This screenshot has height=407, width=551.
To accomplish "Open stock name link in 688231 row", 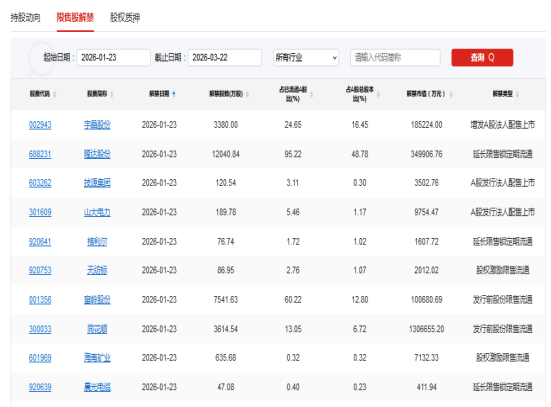I will (x=97, y=154).
